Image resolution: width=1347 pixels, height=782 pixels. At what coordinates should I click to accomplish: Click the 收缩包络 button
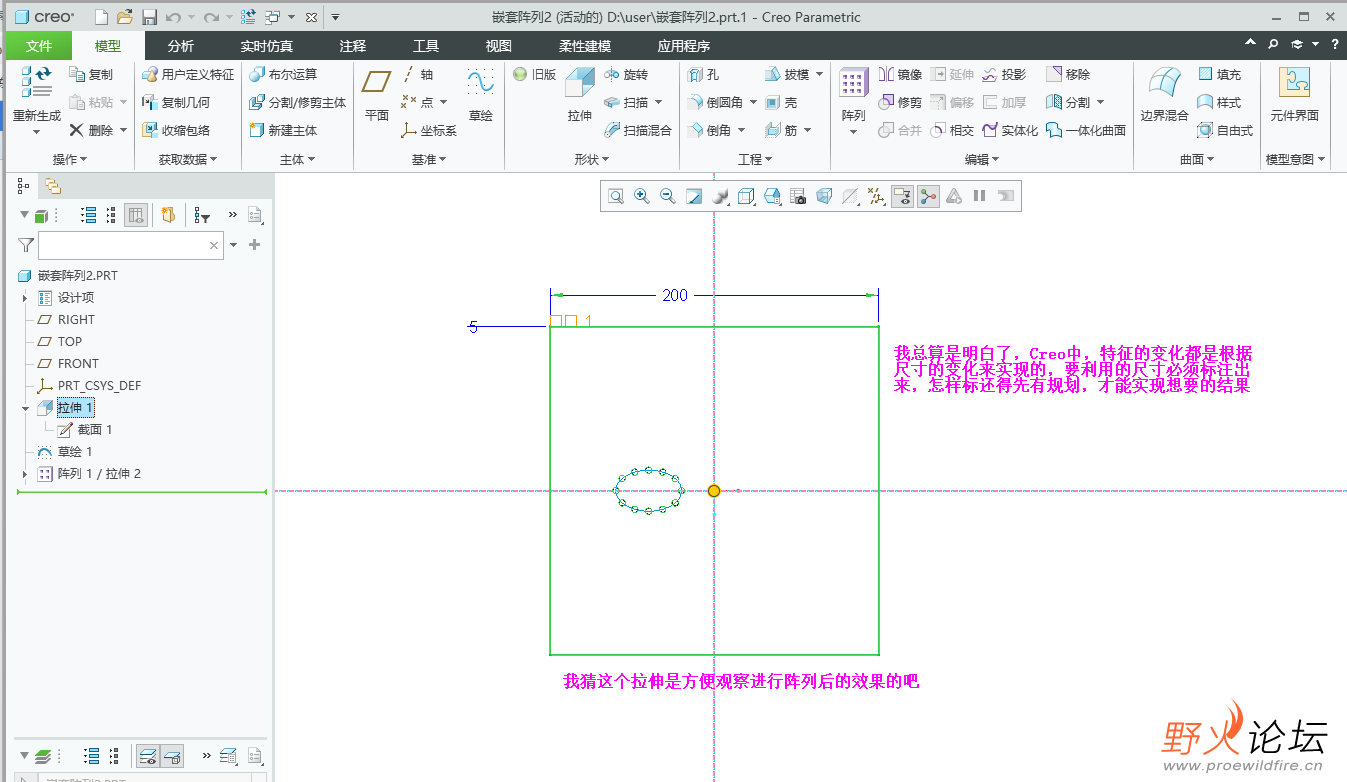click(176, 130)
